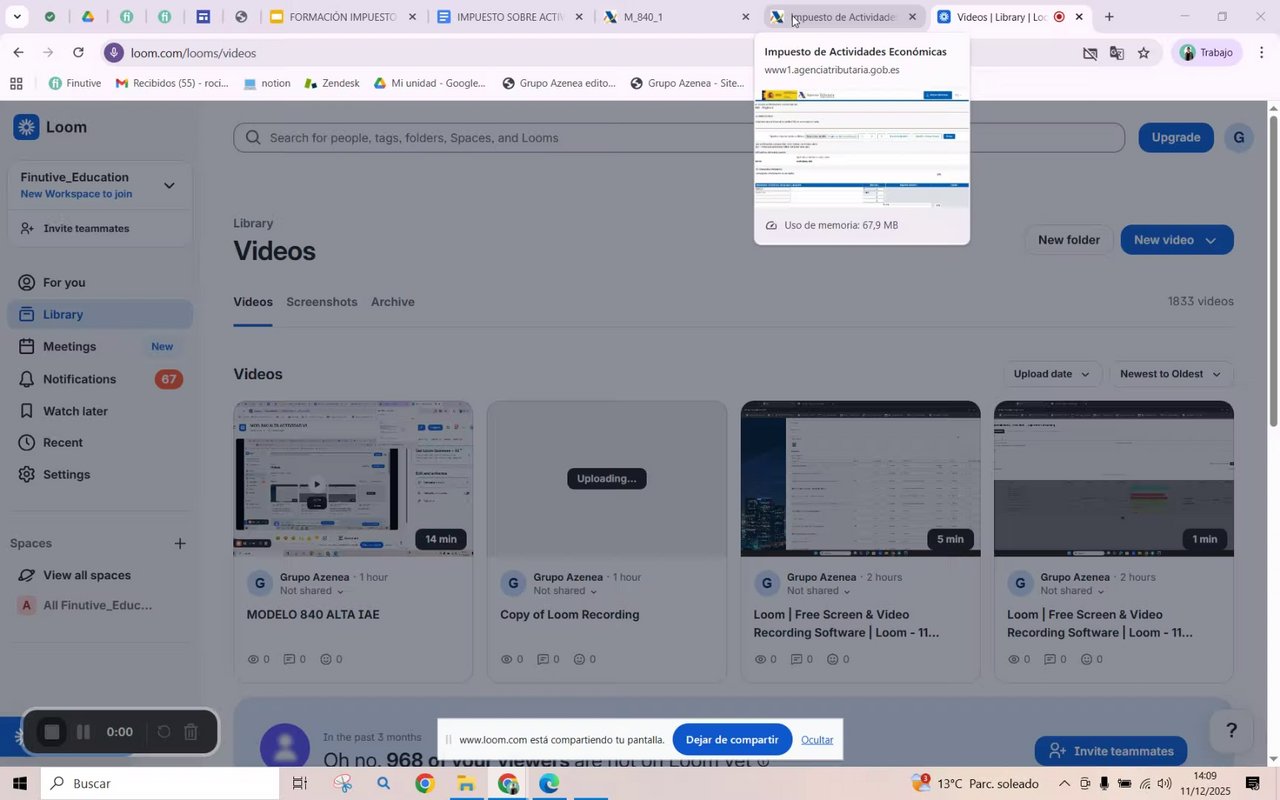This screenshot has height=800, width=1280.
Task: Click the Windows taskbar search box
Action: coord(160,784)
